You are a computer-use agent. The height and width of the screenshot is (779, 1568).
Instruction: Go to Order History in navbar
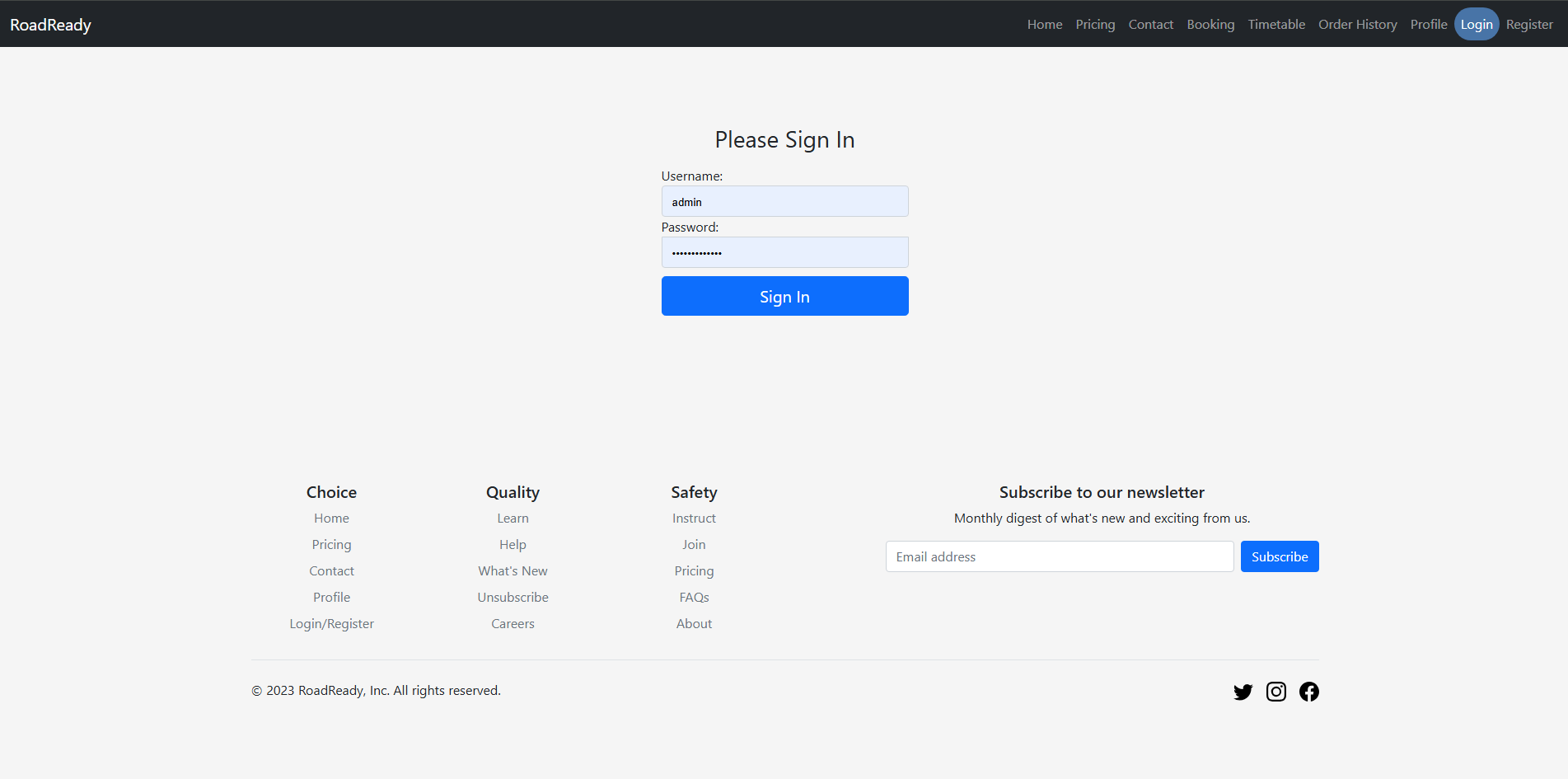pyautogui.click(x=1357, y=25)
